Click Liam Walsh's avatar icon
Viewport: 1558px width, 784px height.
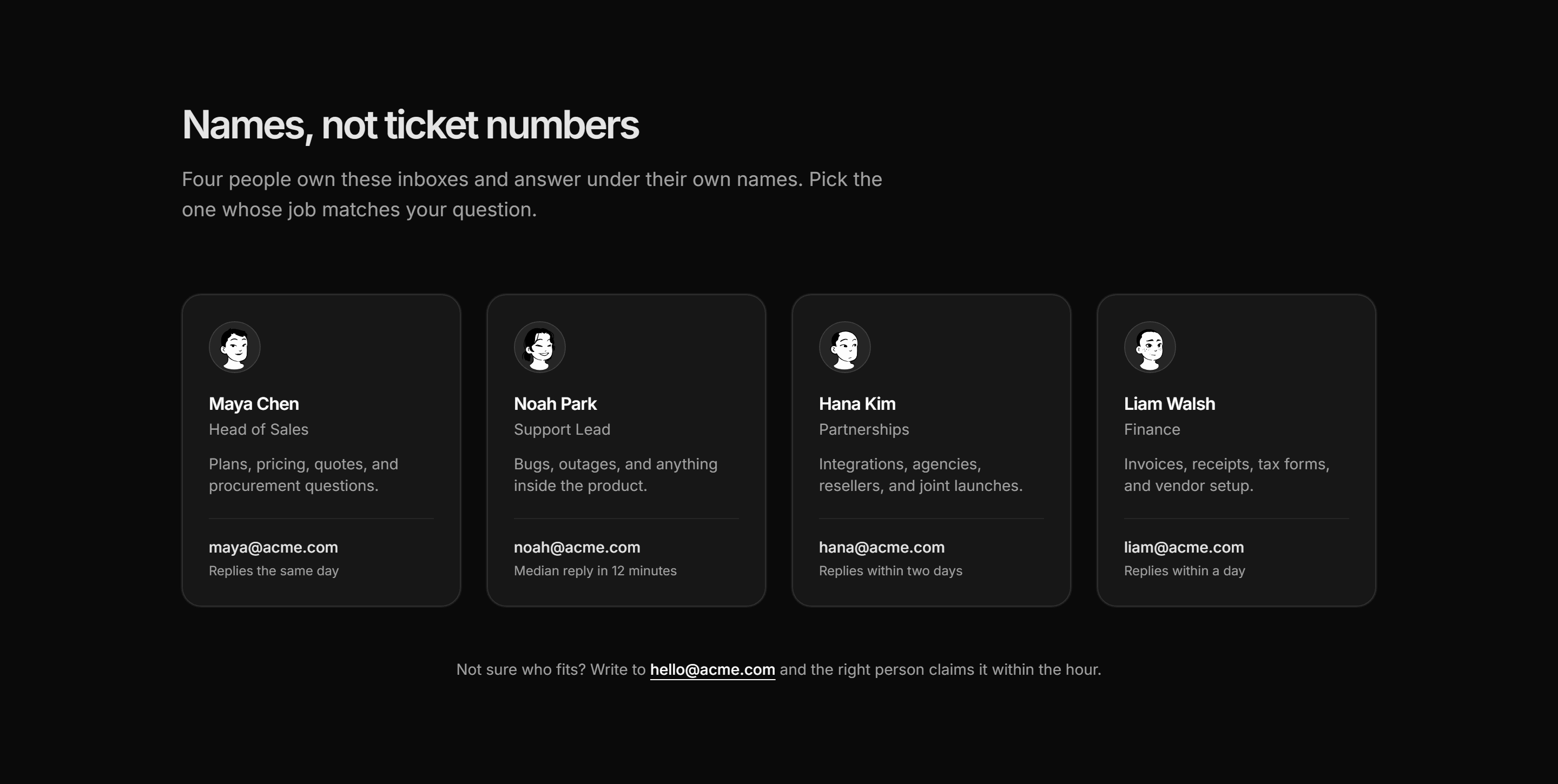pos(1150,347)
